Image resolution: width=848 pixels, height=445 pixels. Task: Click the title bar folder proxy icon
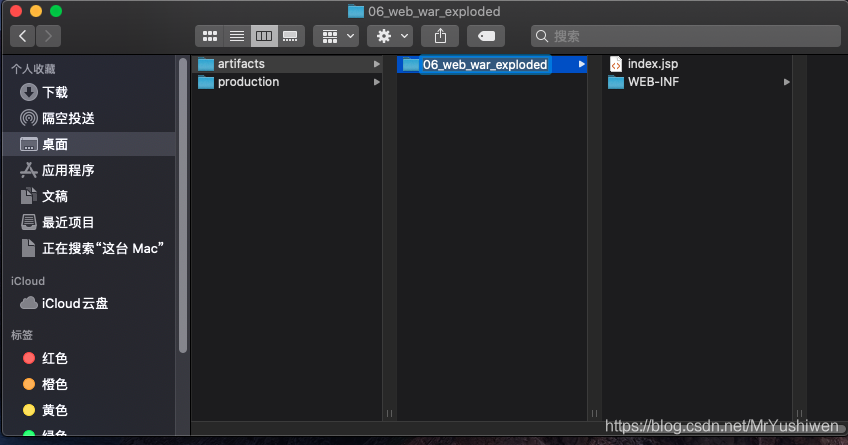tap(355, 11)
